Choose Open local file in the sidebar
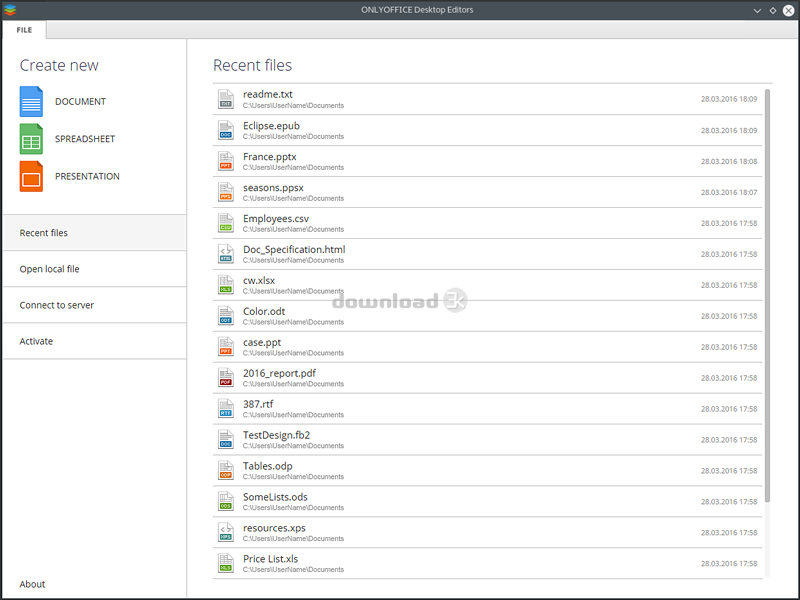 tap(94, 269)
